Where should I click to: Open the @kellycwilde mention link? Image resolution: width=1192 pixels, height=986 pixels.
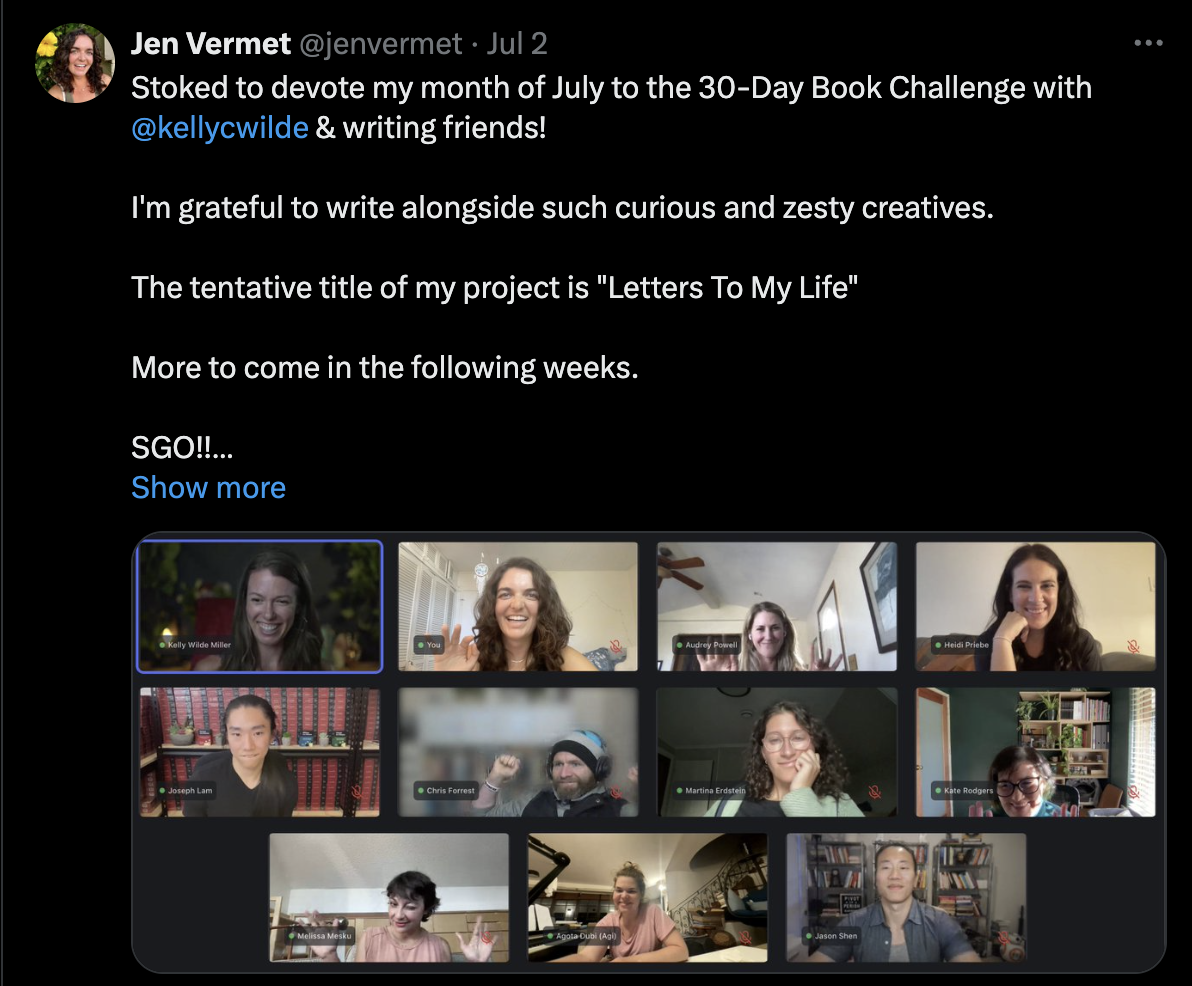(219, 128)
